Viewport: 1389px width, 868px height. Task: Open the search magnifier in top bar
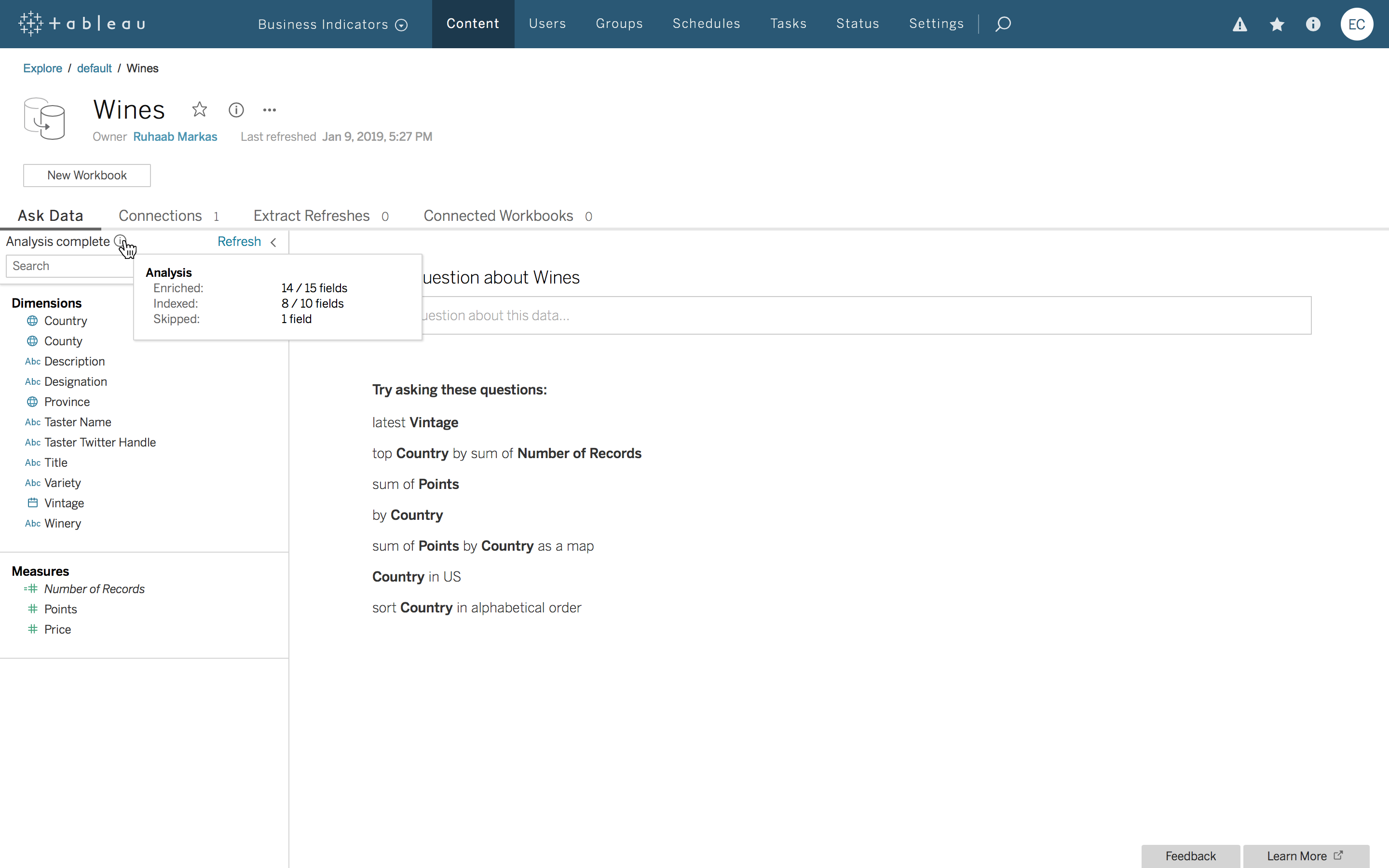1003,24
